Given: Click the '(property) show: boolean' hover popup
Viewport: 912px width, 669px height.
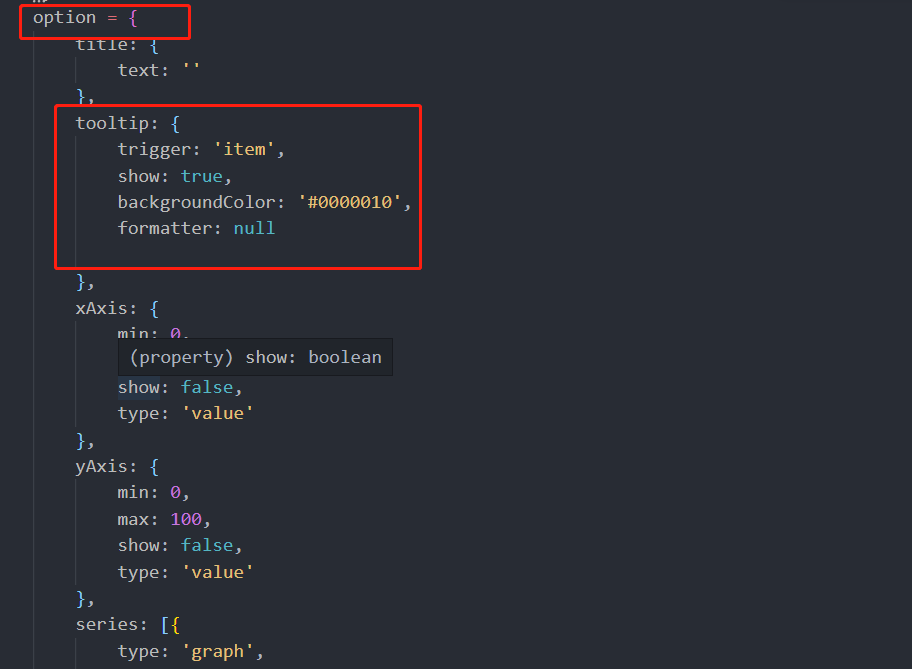Looking at the screenshot, I should point(255,357).
